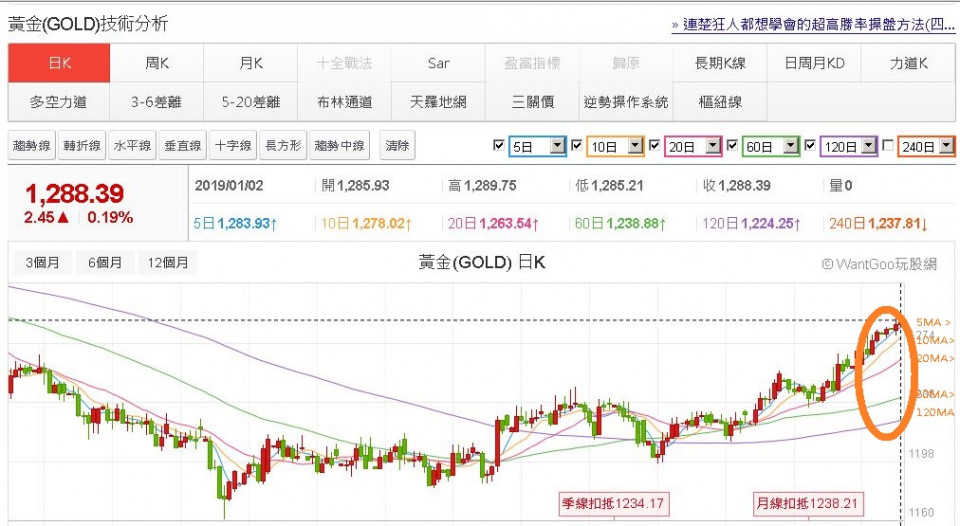Open the 連楚狂人 trading method link
960x526 pixels.
pos(813,25)
